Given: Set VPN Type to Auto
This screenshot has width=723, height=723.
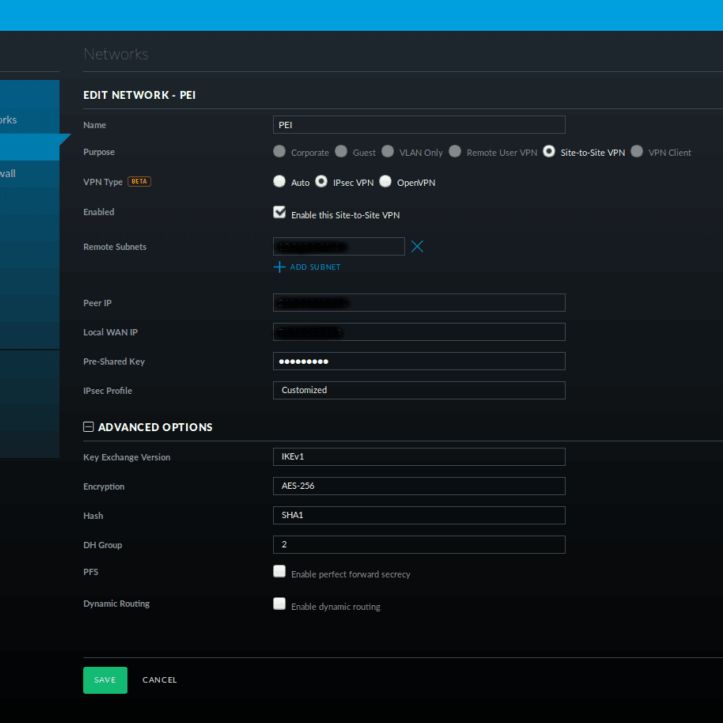Looking at the screenshot, I should coord(279,181).
